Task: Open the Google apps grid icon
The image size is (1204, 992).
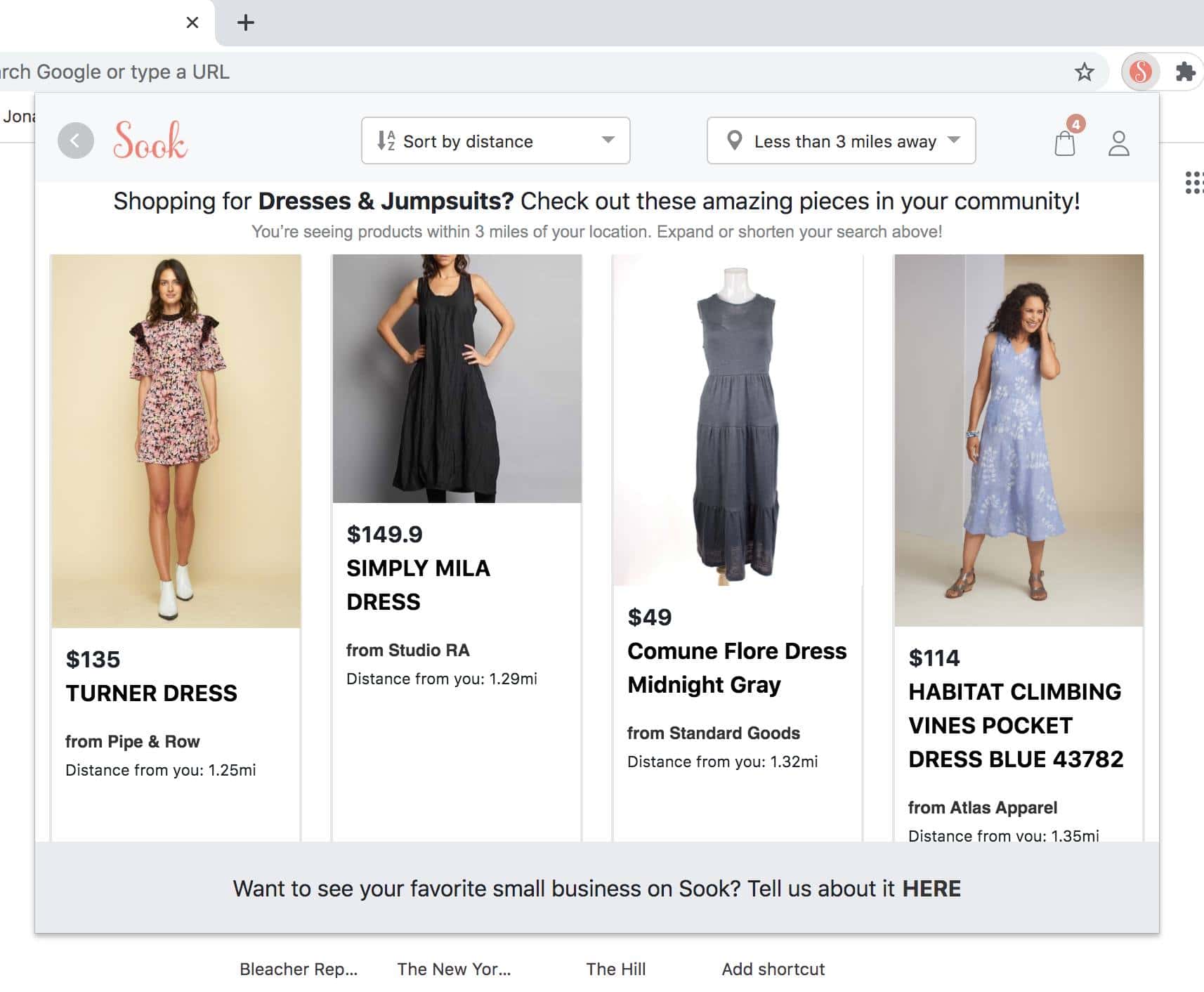Action: tap(1193, 182)
